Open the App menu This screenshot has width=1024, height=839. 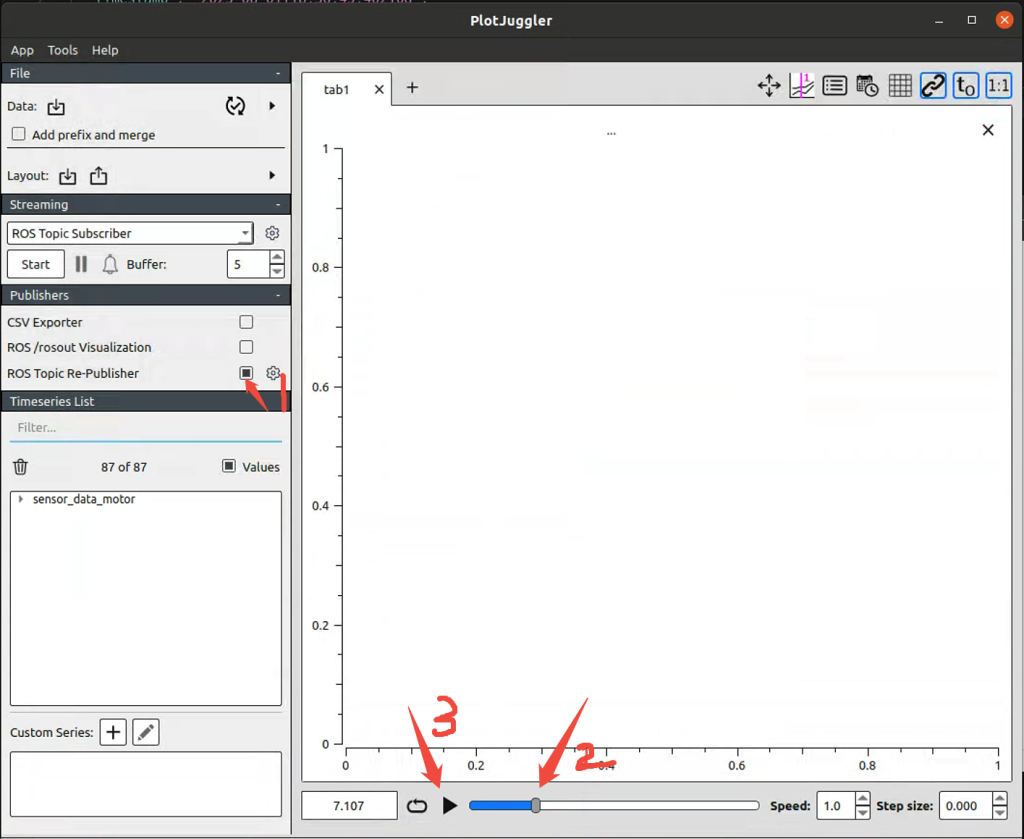click(22, 50)
